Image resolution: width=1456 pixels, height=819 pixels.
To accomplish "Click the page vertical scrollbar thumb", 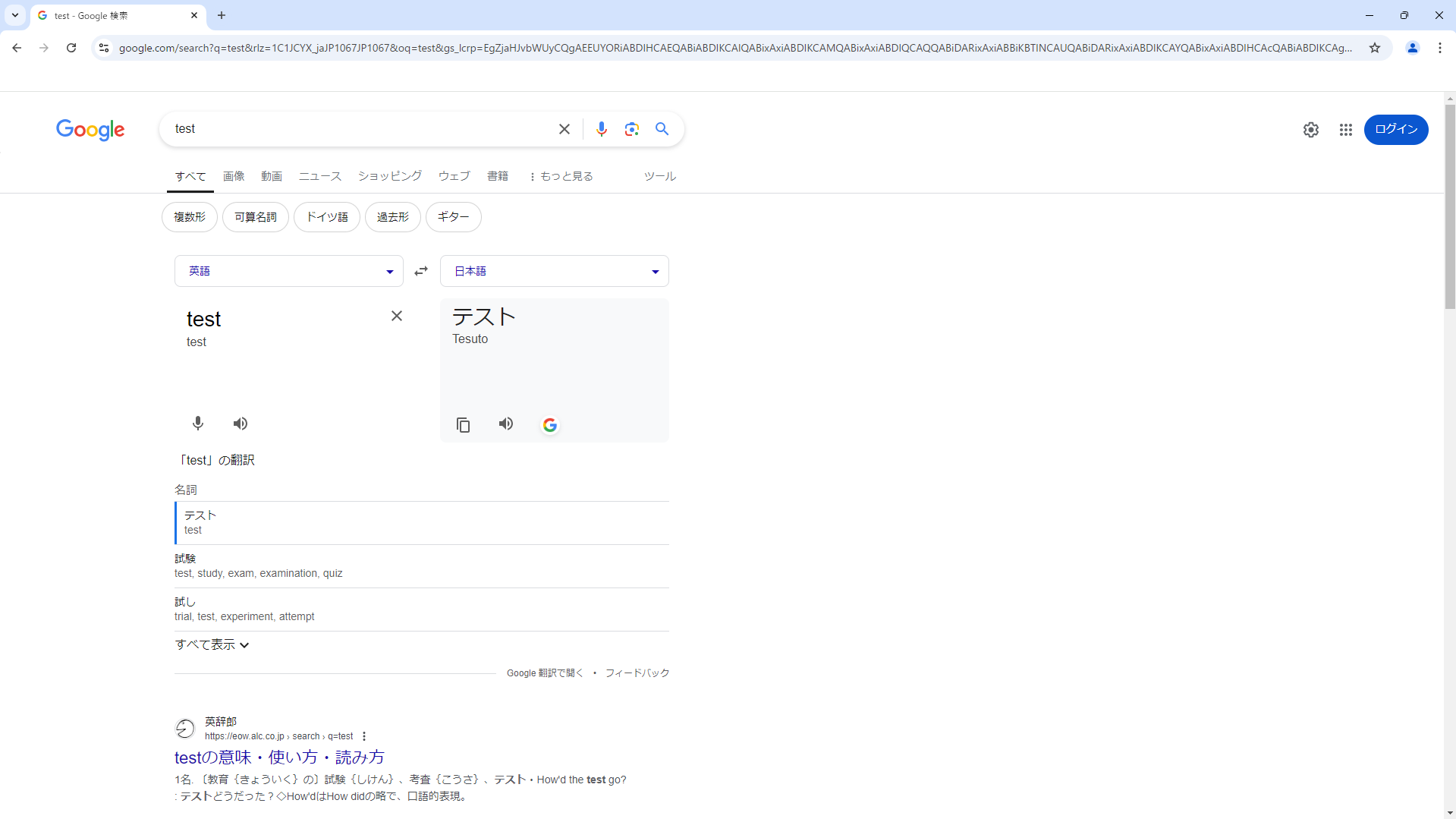I will [1450, 206].
